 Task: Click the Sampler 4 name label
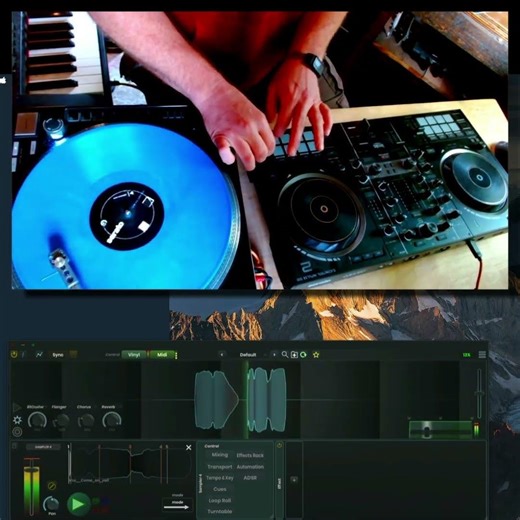pyautogui.click(x=43, y=447)
